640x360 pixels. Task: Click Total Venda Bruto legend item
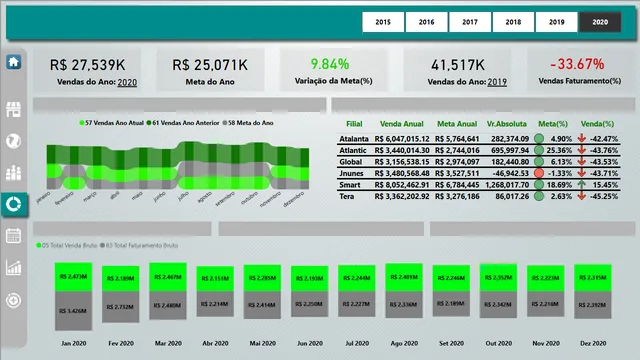67,245
